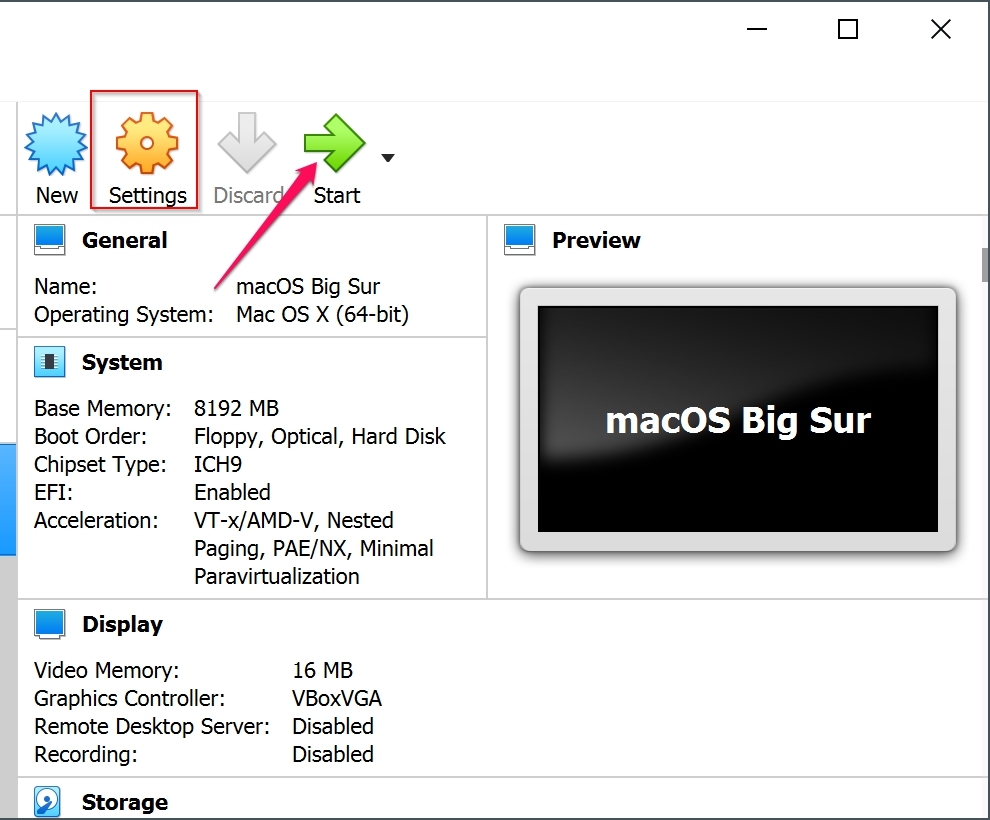The width and height of the screenshot is (990, 820).
Task: Click the 16 MB video memory value
Action: pyautogui.click(x=323, y=670)
